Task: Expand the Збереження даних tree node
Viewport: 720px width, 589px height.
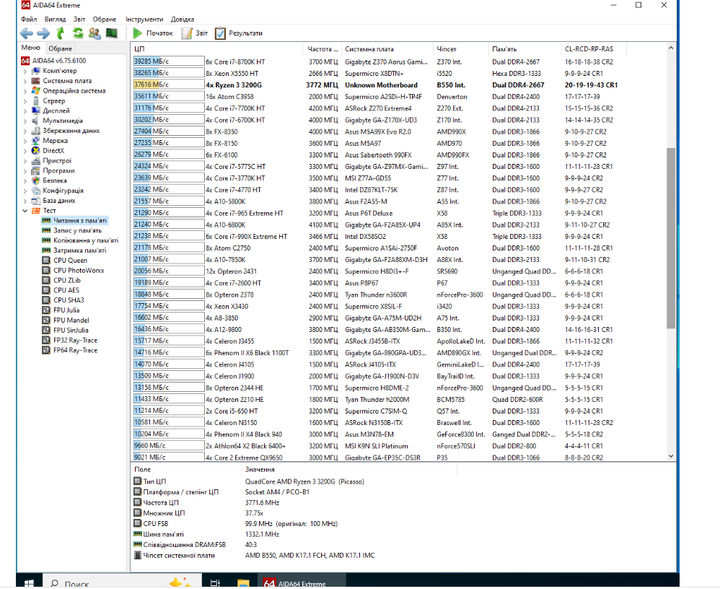Action: click(x=25, y=131)
